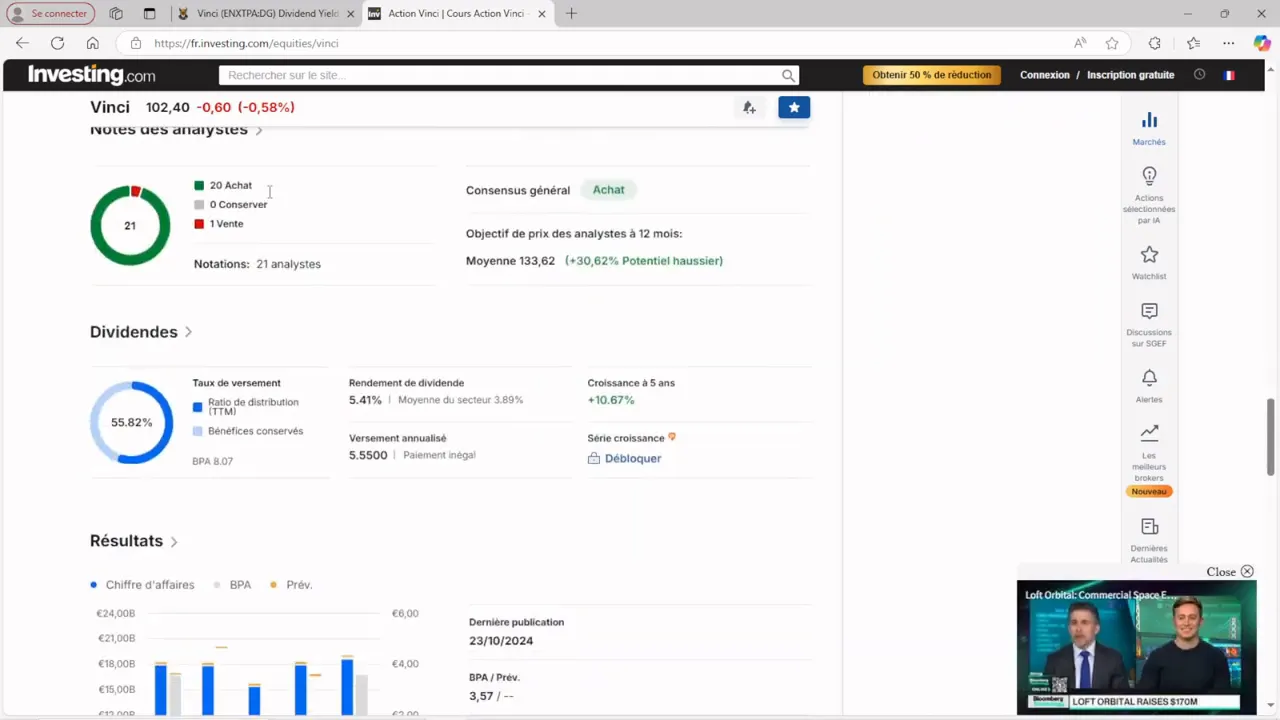The height and width of the screenshot is (720, 1280).
Task: Reload the page with refresh icon
Action: 57,43
